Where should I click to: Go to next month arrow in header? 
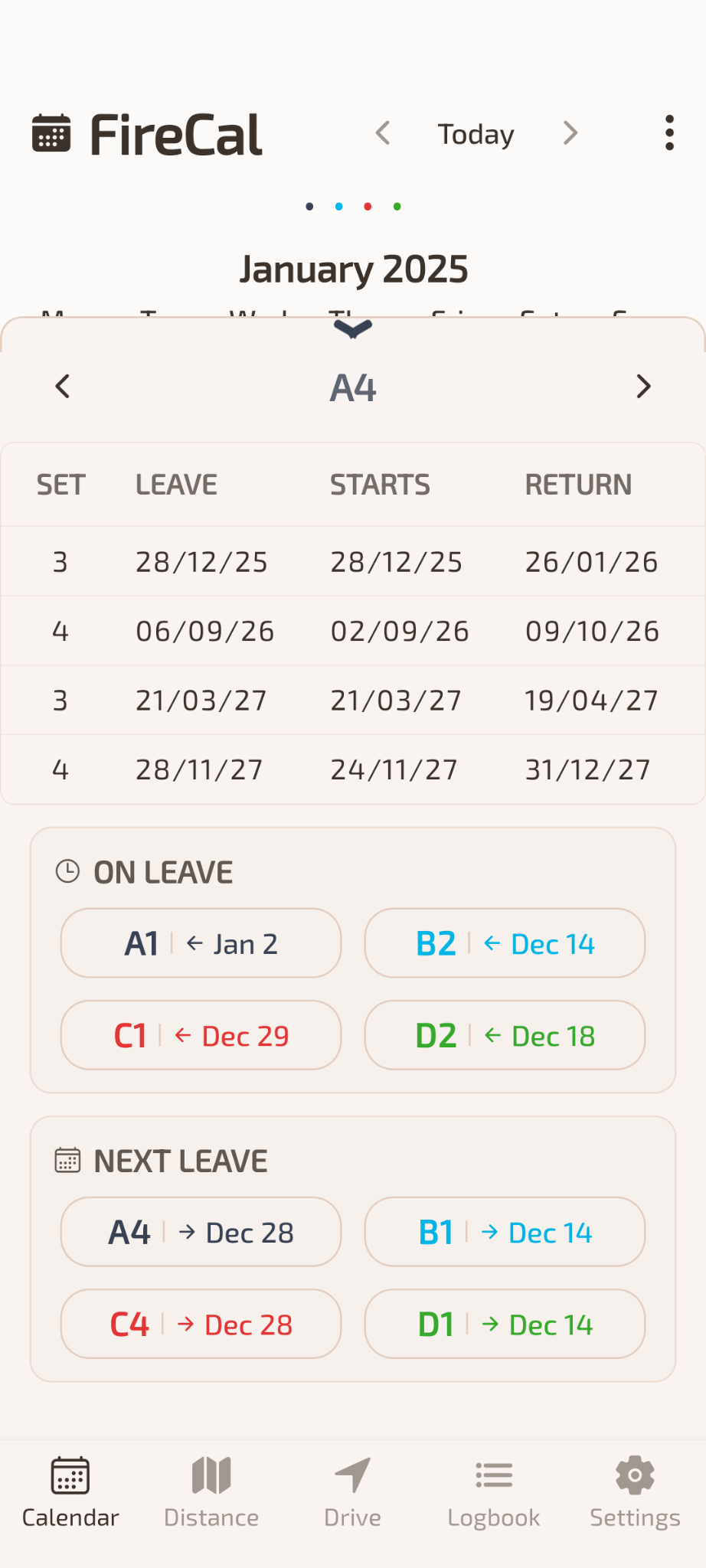570,133
